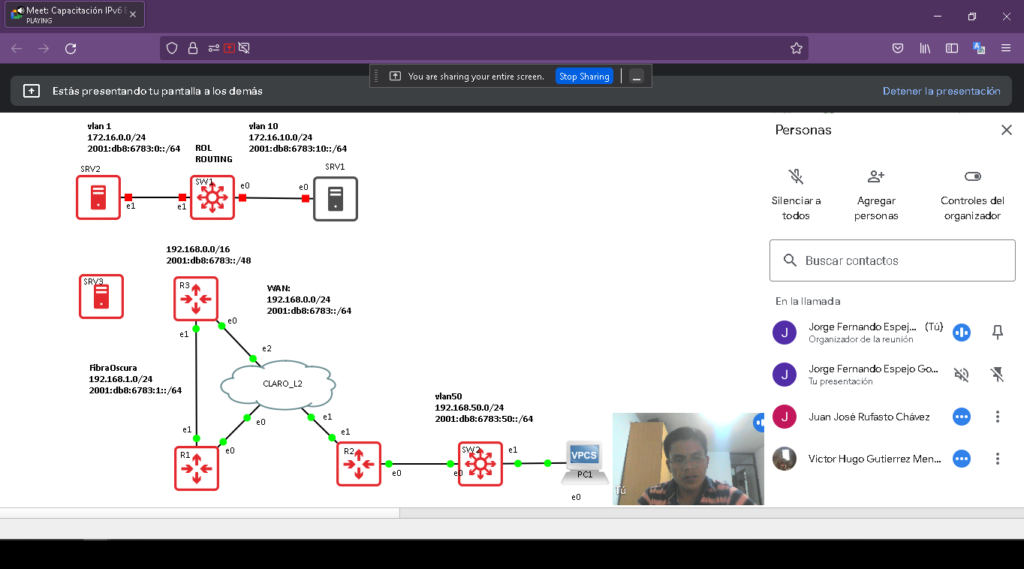Reload the page with browser refresh icon
Image resolution: width=1024 pixels, height=569 pixels.
pos(70,48)
